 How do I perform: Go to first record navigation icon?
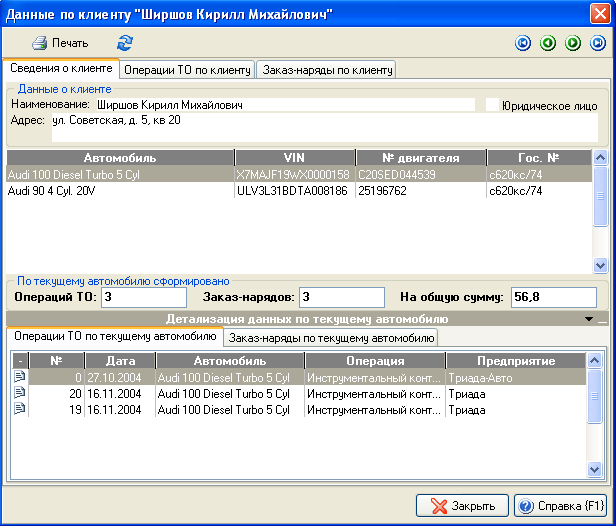pyautogui.click(x=522, y=43)
